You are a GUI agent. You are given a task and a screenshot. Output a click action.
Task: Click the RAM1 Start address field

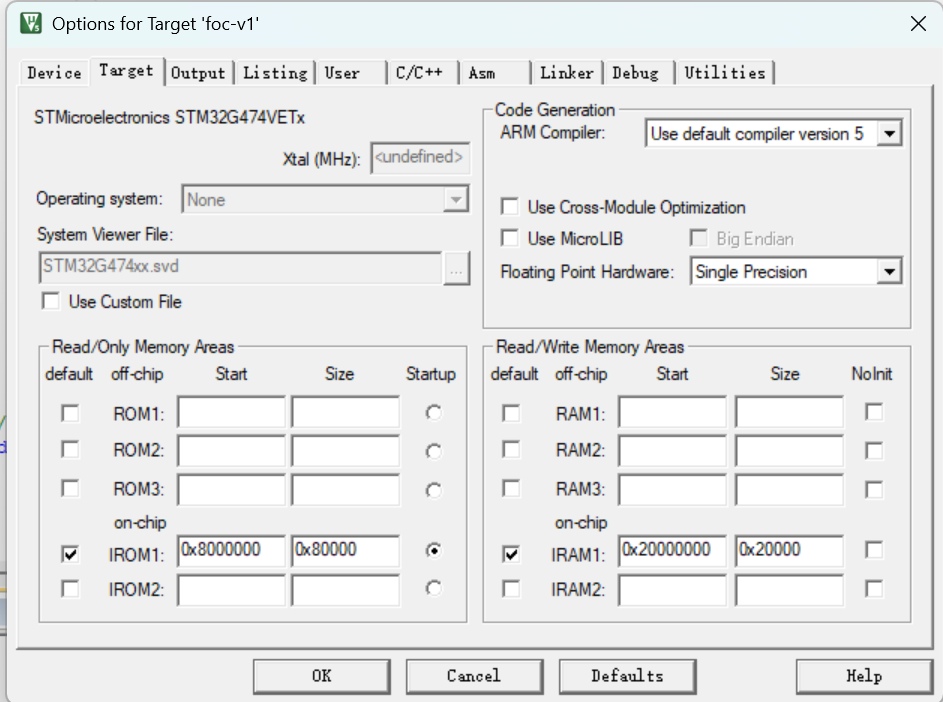pos(672,413)
